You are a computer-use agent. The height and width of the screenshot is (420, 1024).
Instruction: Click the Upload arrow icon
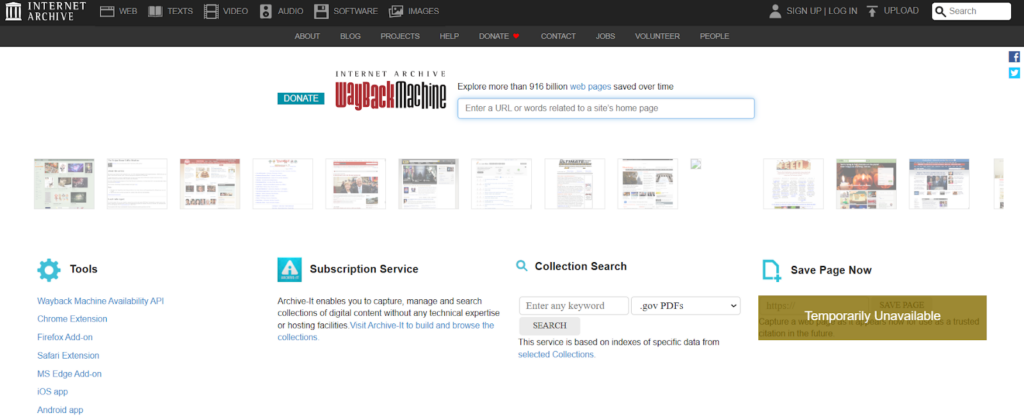tap(873, 12)
